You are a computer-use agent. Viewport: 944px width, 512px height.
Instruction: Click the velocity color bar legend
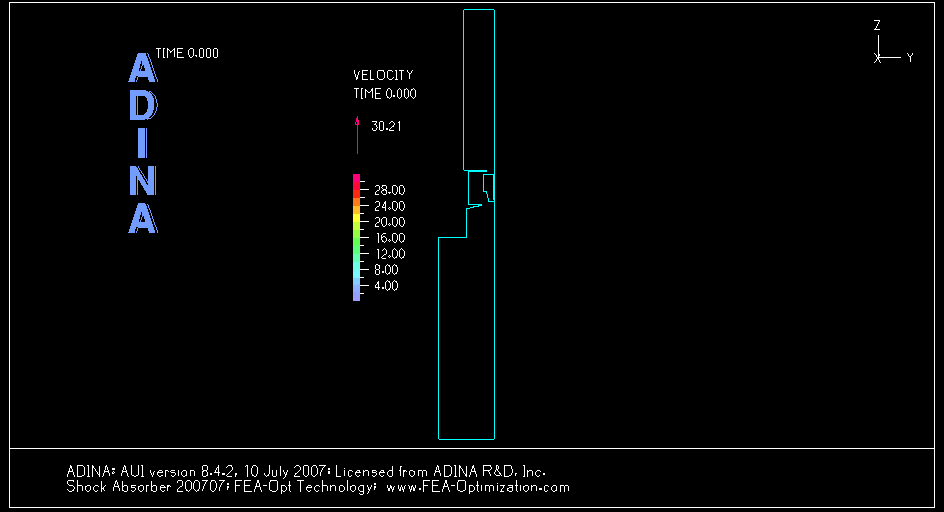pos(356,237)
